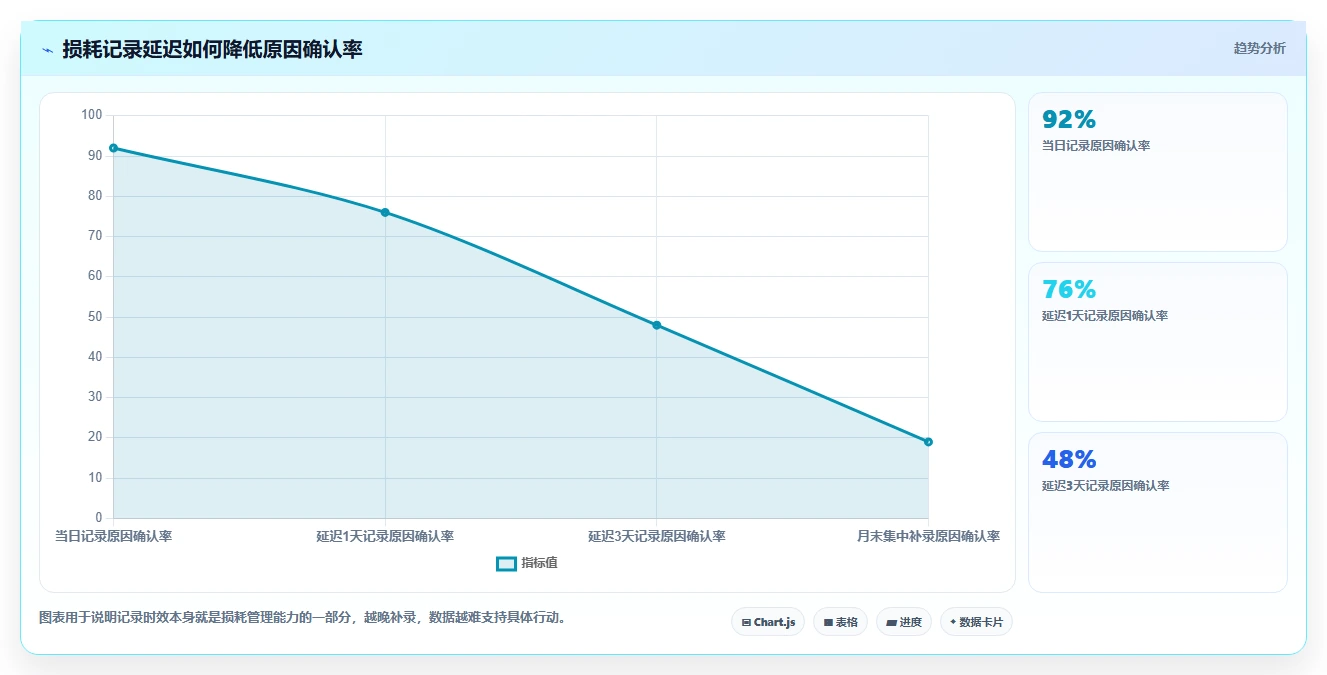Click x-axis label 延迟1天记录原因确认率
Viewport: 1327px width, 675px height.
coord(385,536)
